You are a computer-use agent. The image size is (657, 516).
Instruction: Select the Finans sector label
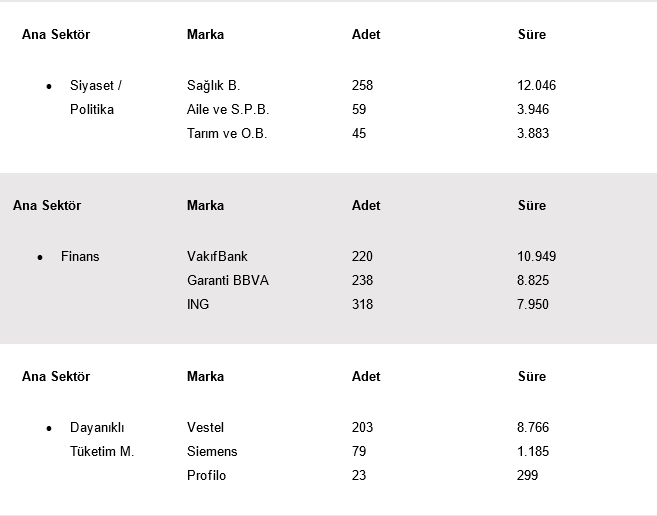point(80,257)
